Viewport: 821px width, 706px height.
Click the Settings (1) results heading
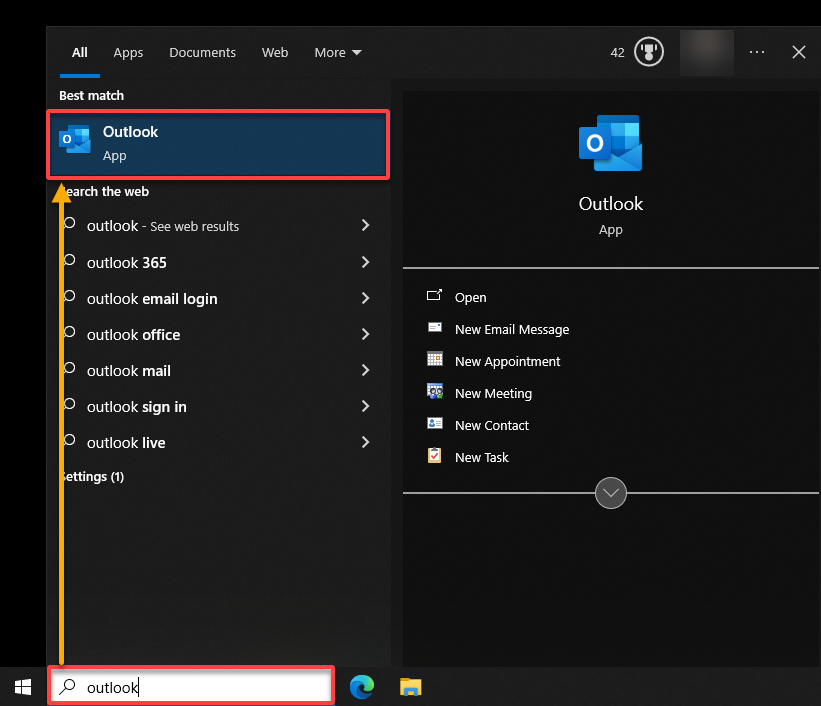[93, 477]
